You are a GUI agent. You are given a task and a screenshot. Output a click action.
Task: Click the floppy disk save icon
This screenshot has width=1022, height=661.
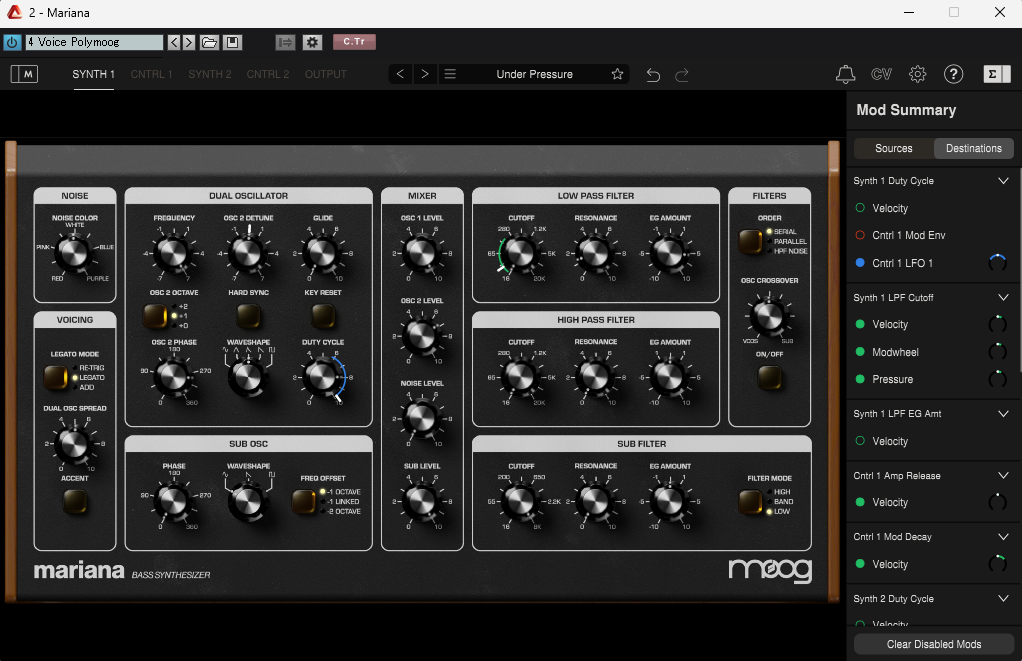coord(233,42)
